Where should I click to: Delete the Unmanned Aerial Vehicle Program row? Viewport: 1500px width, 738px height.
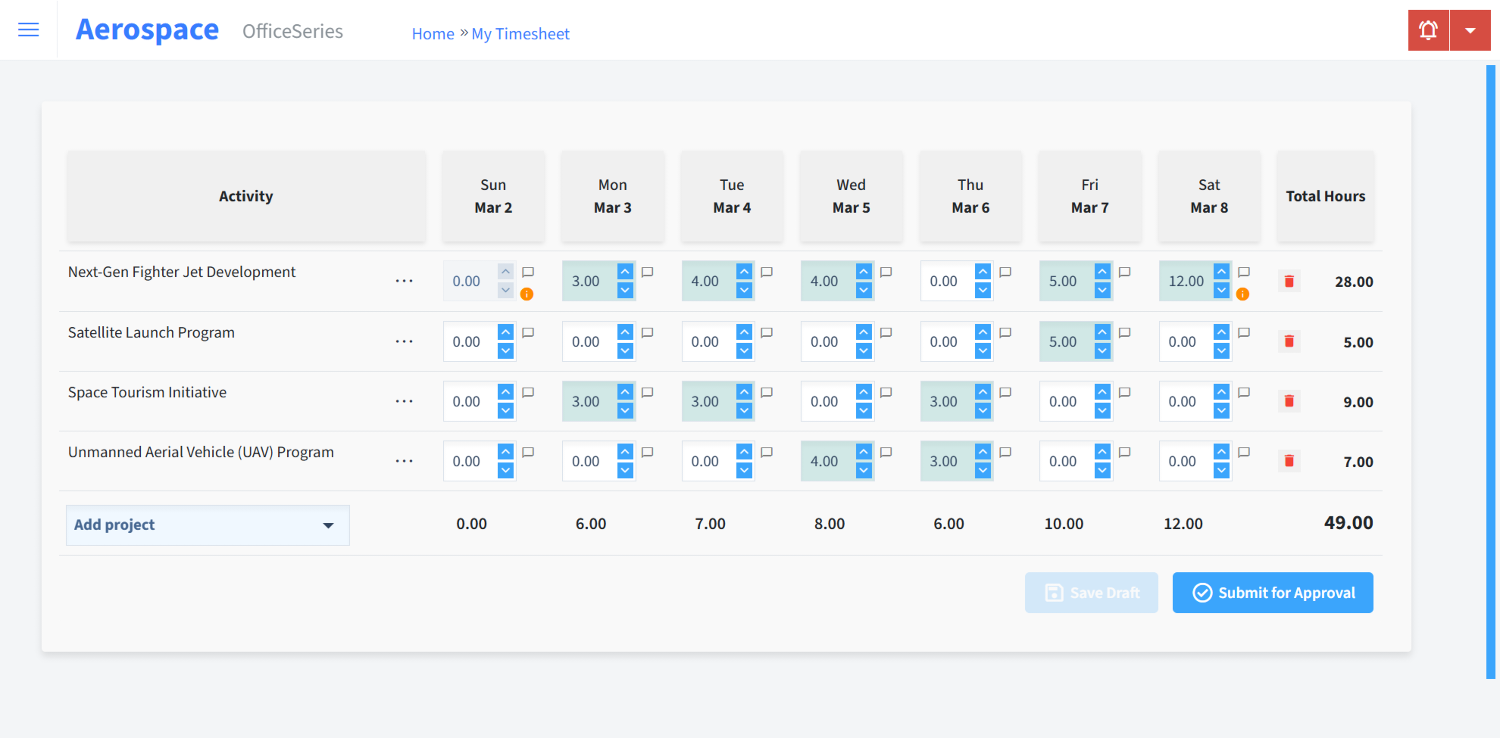1288,461
